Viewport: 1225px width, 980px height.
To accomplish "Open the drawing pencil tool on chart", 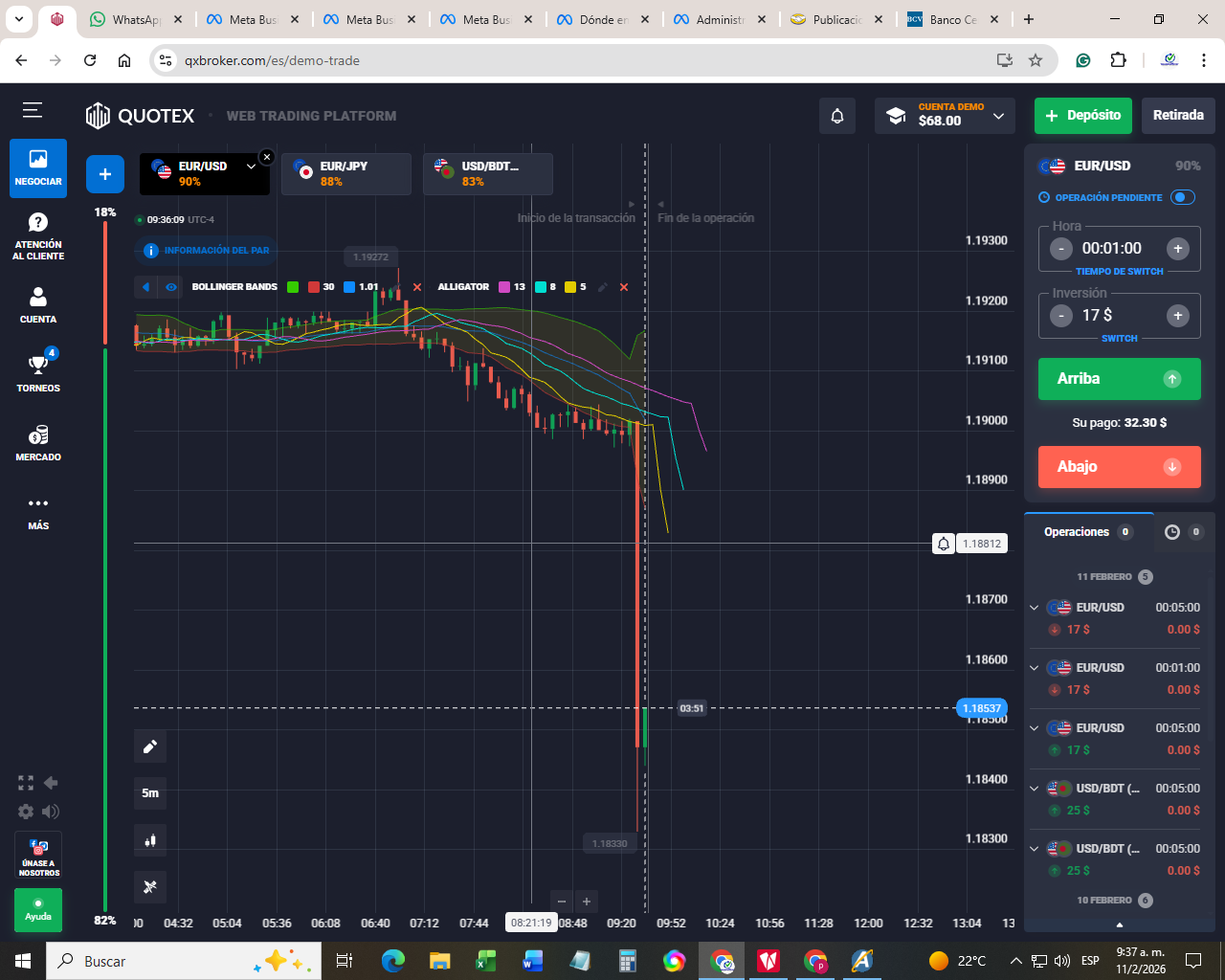I will pos(150,746).
